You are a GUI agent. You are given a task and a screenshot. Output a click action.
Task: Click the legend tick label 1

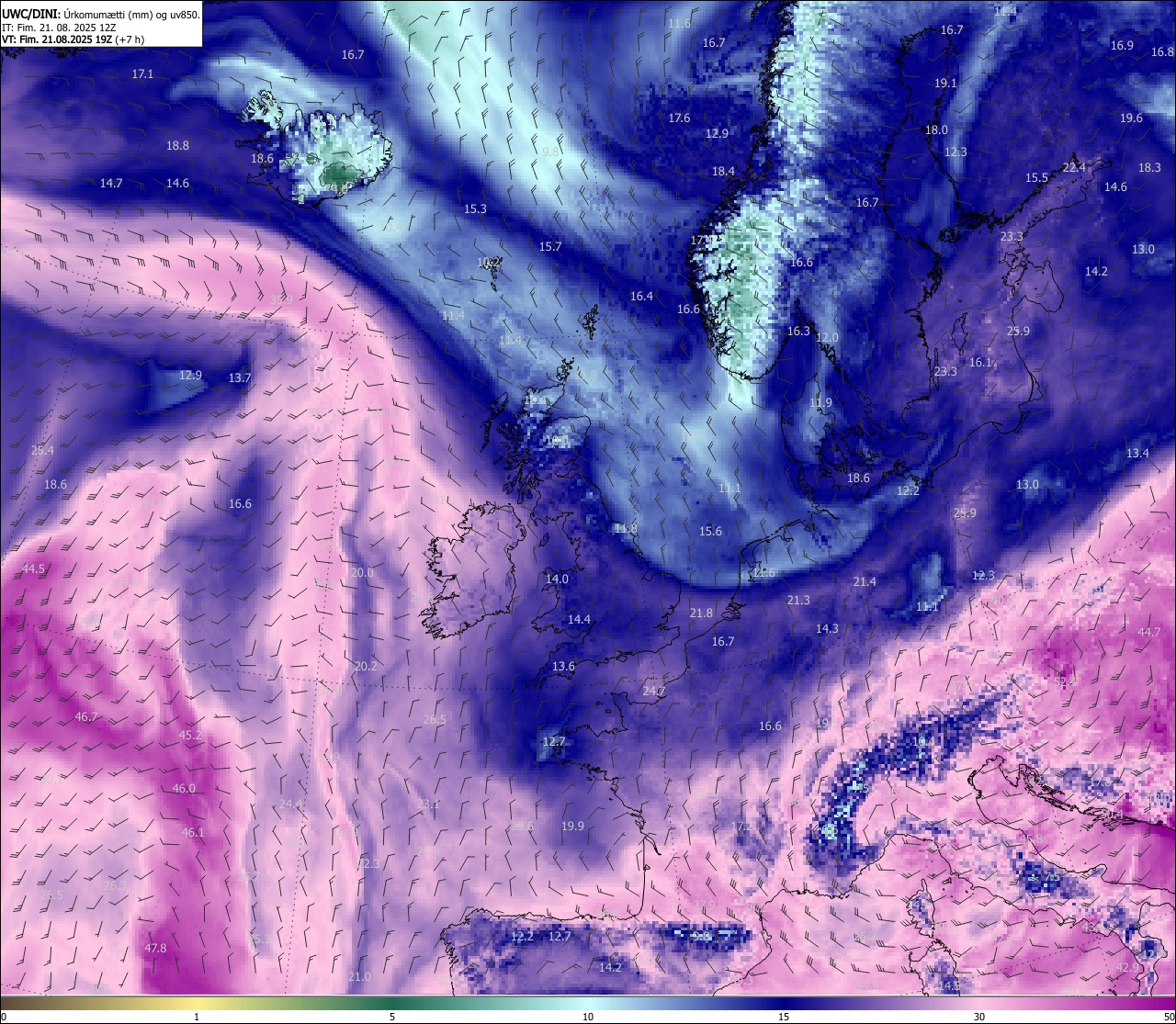(x=197, y=1017)
